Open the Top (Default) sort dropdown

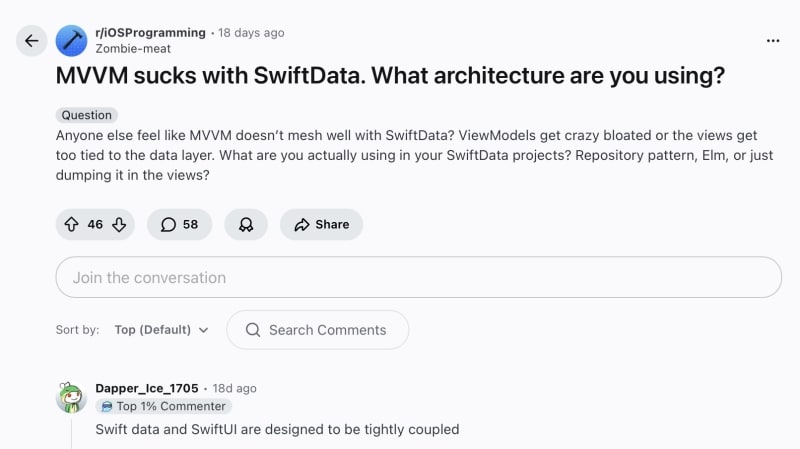pyautogui.click(x=161, y=330)
